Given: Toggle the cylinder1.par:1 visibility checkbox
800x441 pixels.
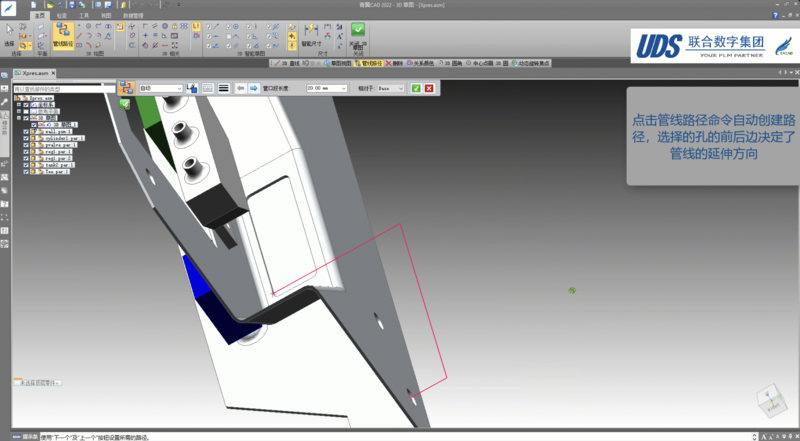Looking at the screenshot, I should point(26,137).
